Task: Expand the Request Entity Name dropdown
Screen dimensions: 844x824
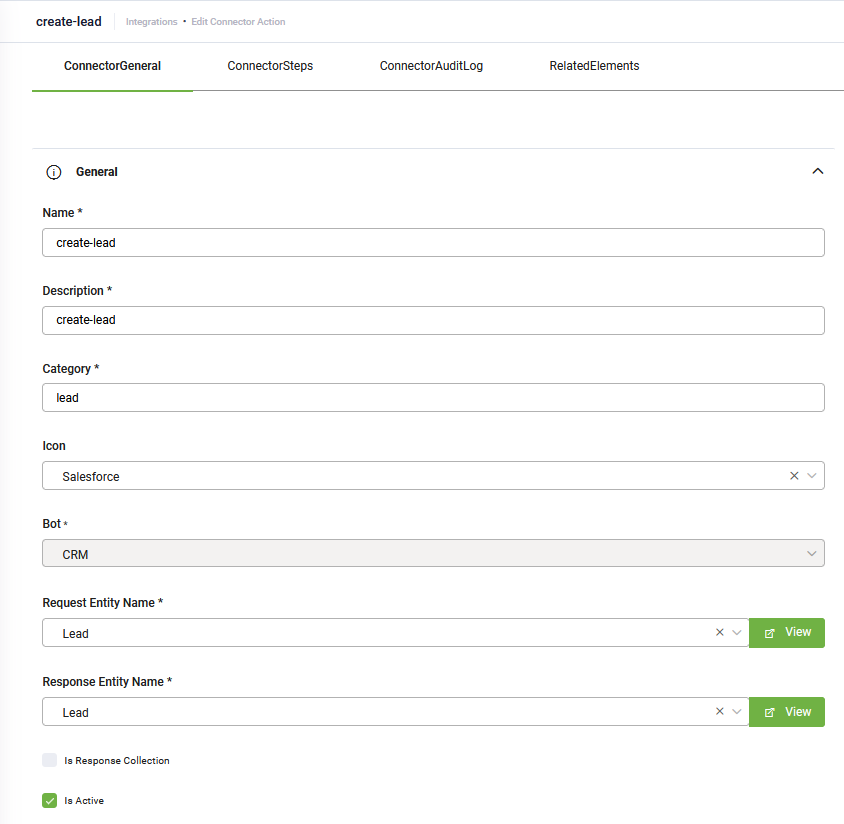Action: 737,633
